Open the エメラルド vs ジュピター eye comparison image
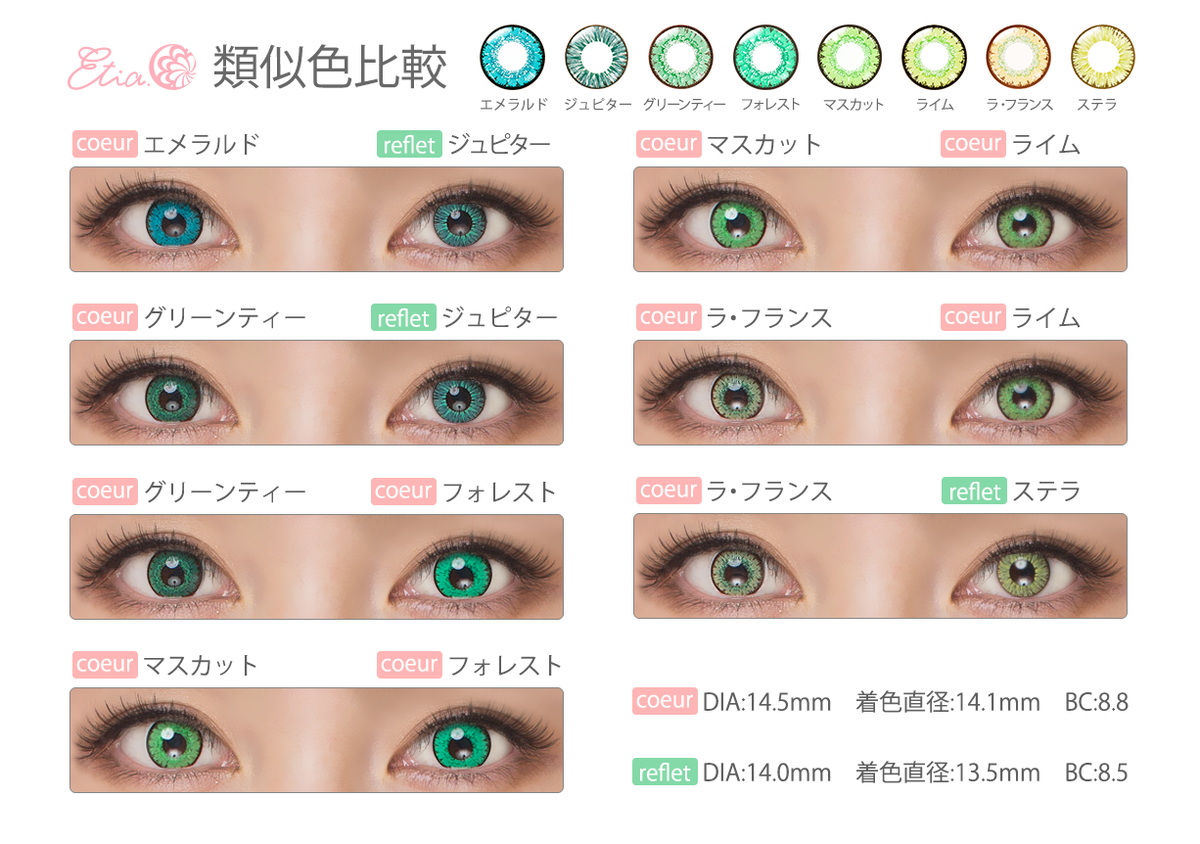The width and height of the screenshot is (1200, 844). tap(316, 219)
